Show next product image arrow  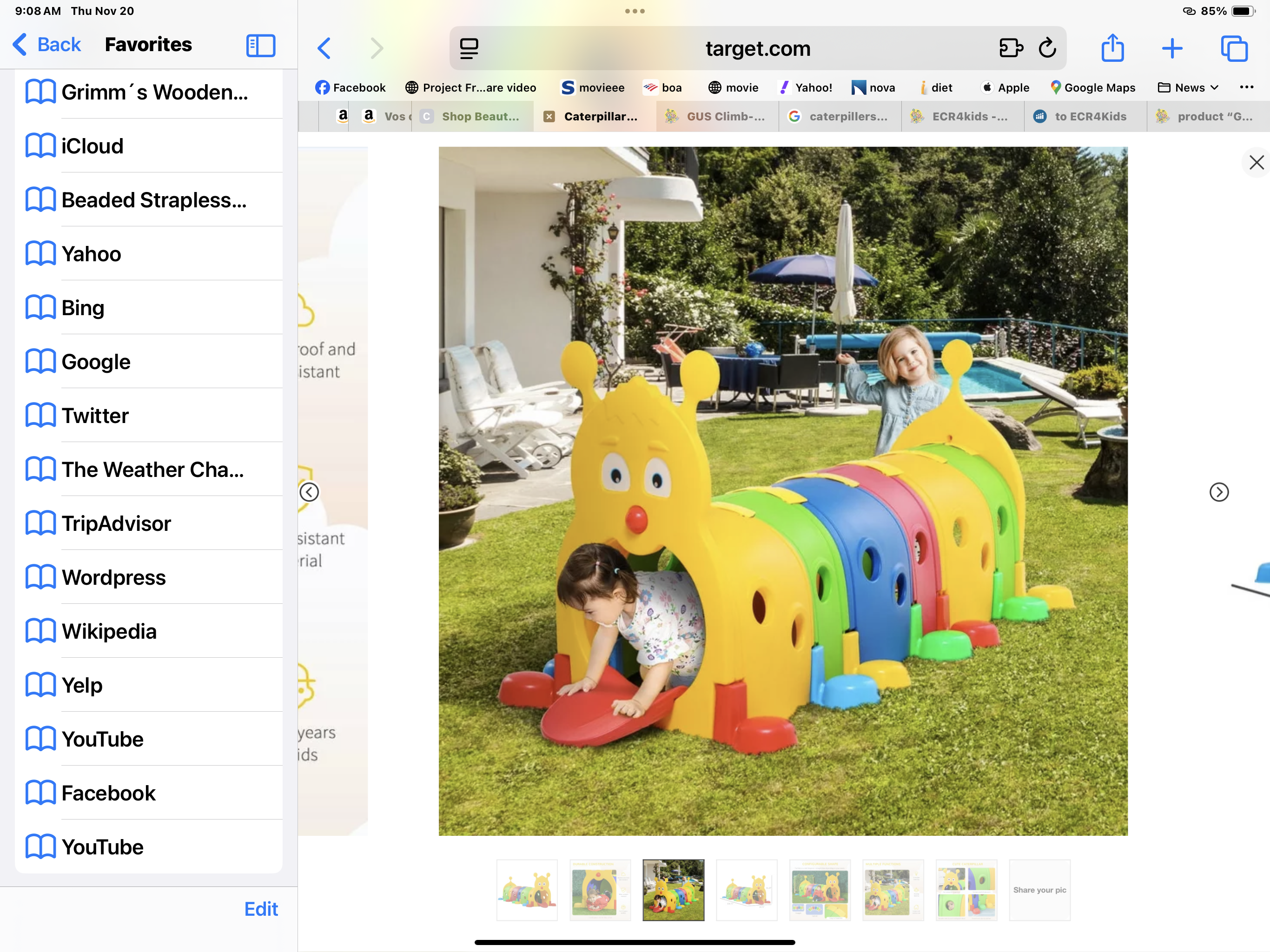click(x=1218, y=492)
